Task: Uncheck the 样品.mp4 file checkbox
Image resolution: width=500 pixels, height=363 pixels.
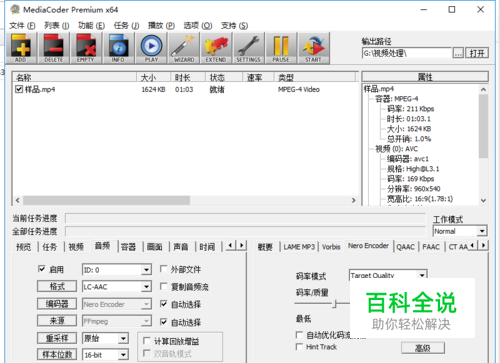Action: [19, 89]
